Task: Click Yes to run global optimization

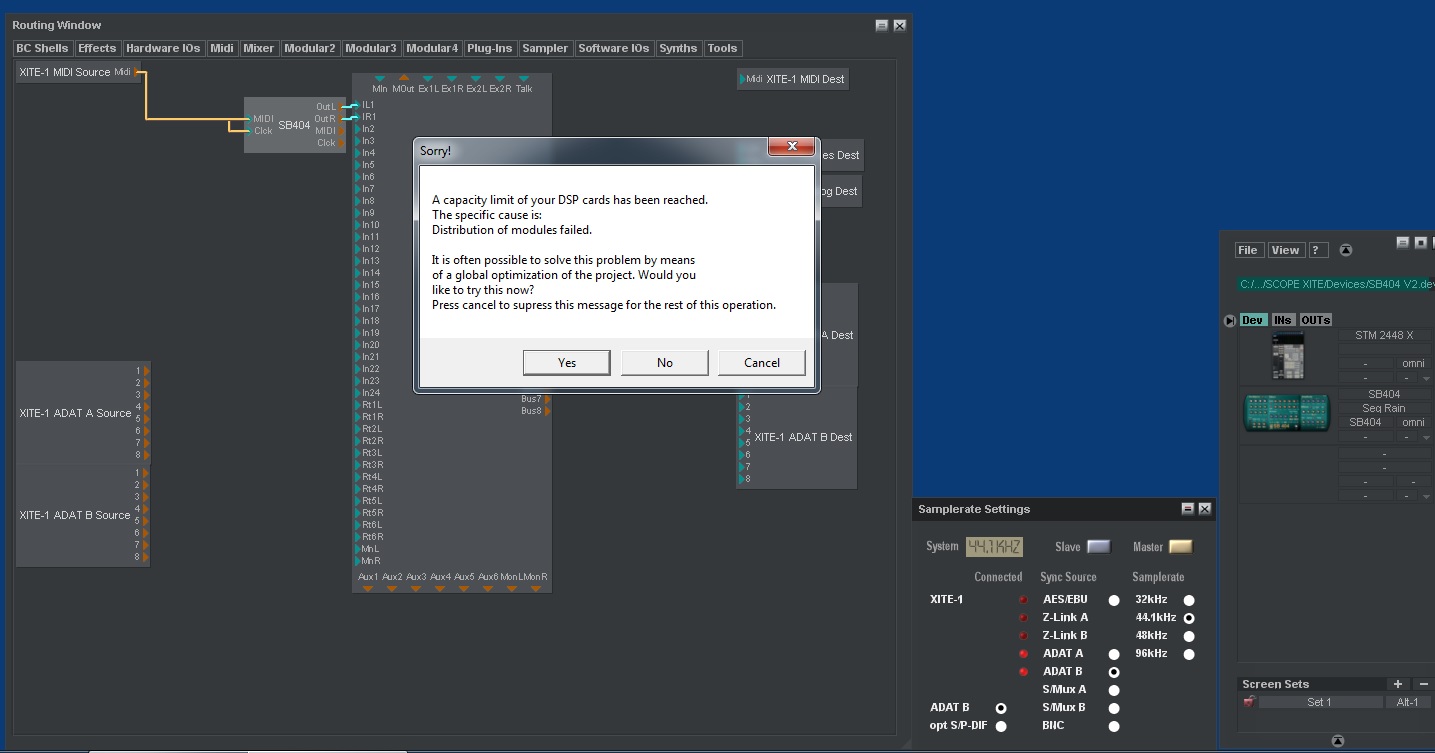Action: pyautogui.click(x=566, y=363)
